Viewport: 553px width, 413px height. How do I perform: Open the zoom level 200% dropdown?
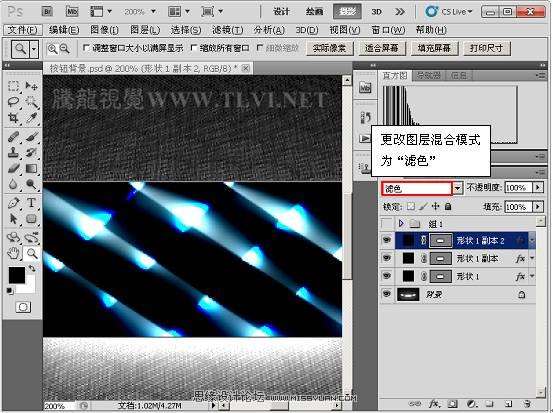(x=153, y=12)
